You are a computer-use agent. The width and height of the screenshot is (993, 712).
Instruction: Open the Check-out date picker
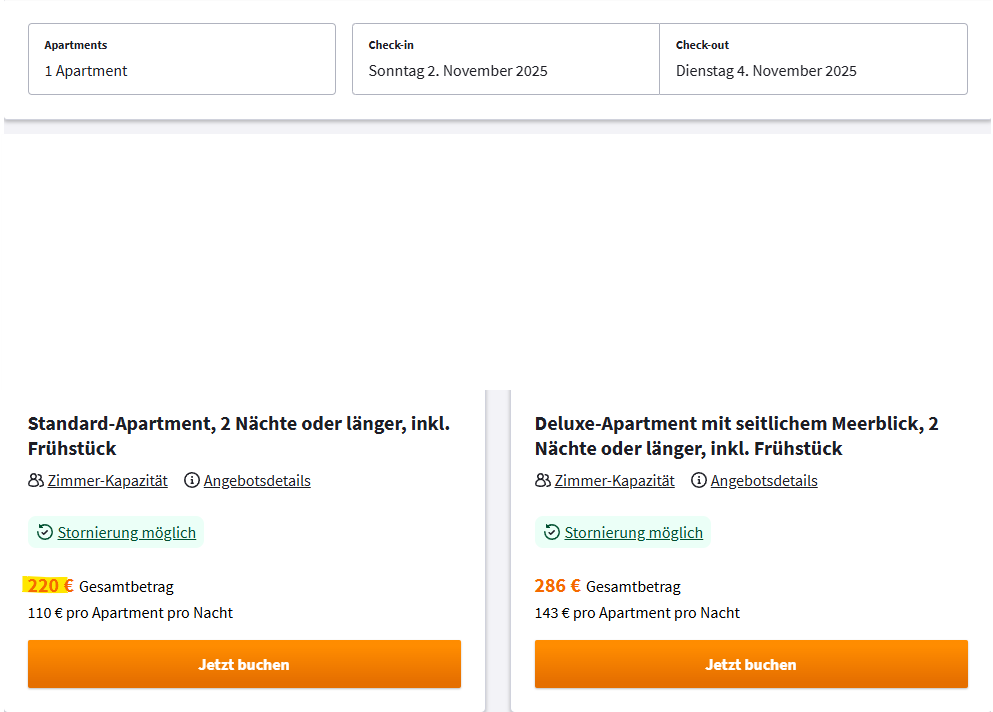tap(814, 59)
